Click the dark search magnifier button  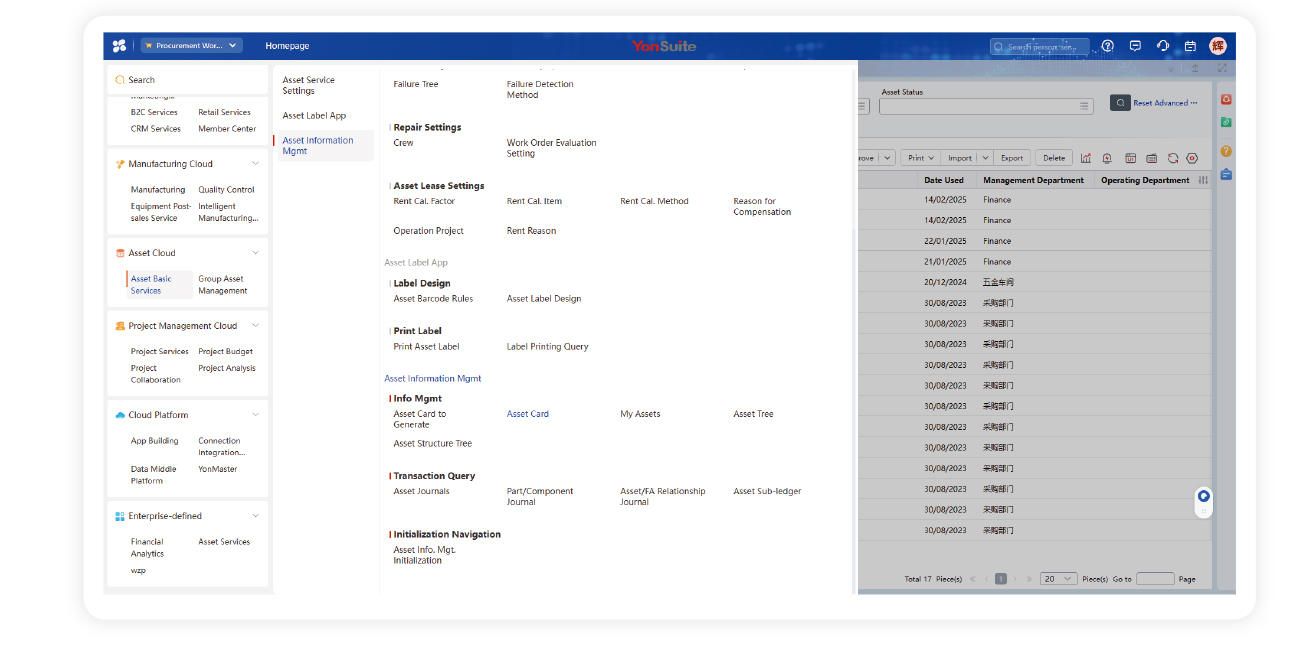[1120, 103]
